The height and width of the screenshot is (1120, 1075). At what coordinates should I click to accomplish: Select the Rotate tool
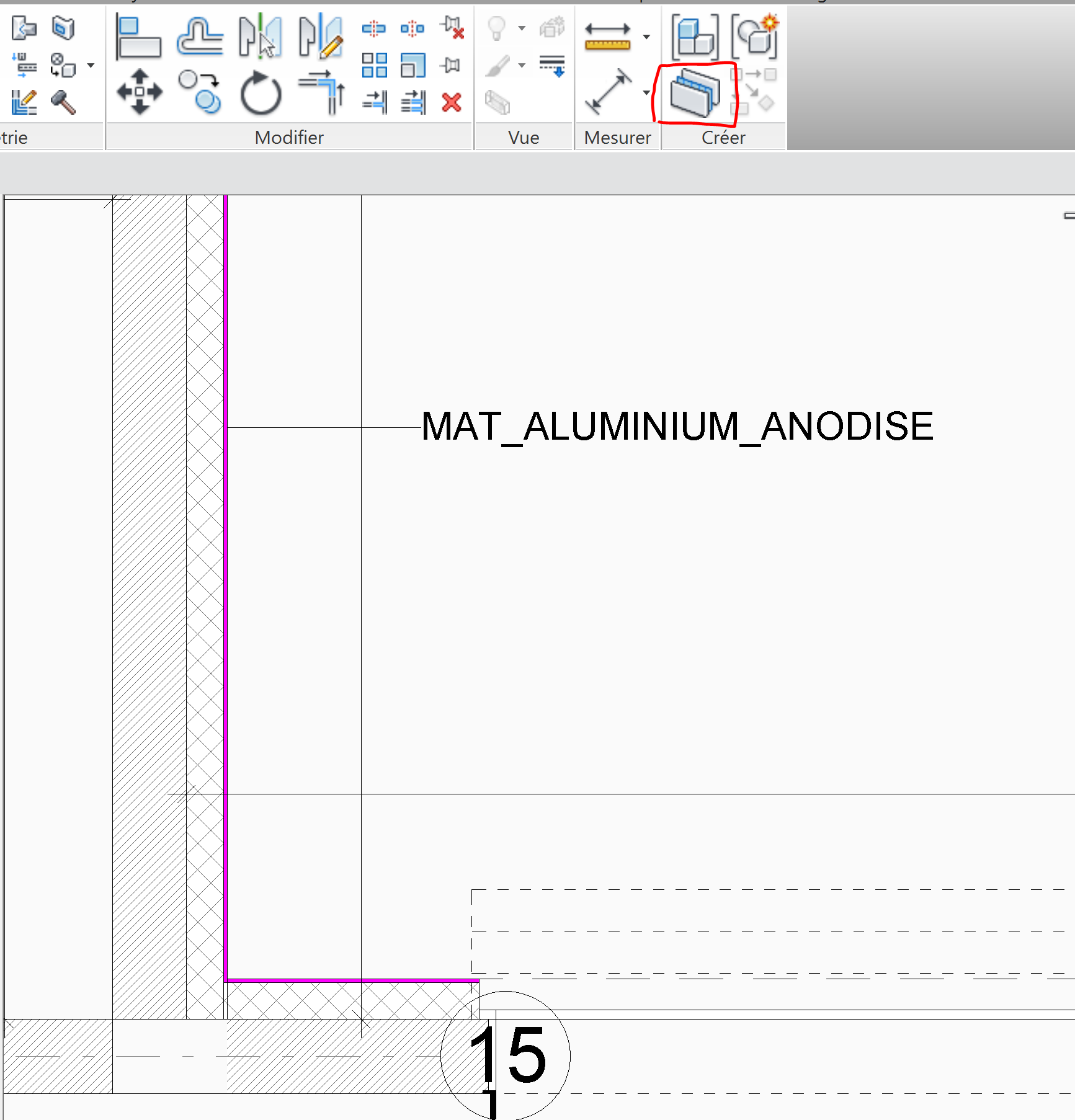pos(261,94)
